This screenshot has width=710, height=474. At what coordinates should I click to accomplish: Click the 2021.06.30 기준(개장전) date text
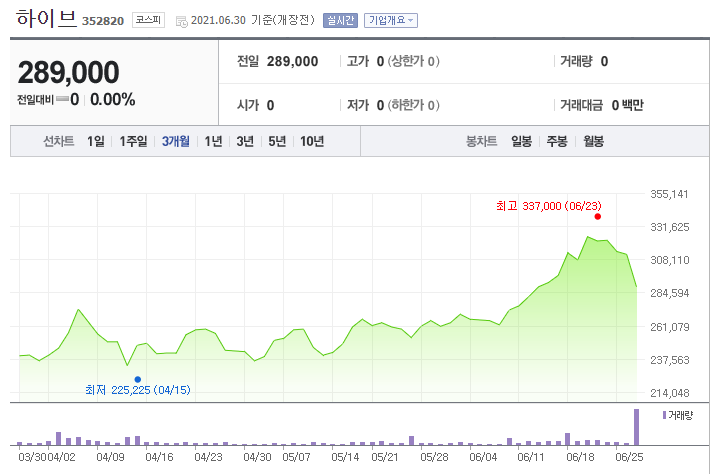253,20
